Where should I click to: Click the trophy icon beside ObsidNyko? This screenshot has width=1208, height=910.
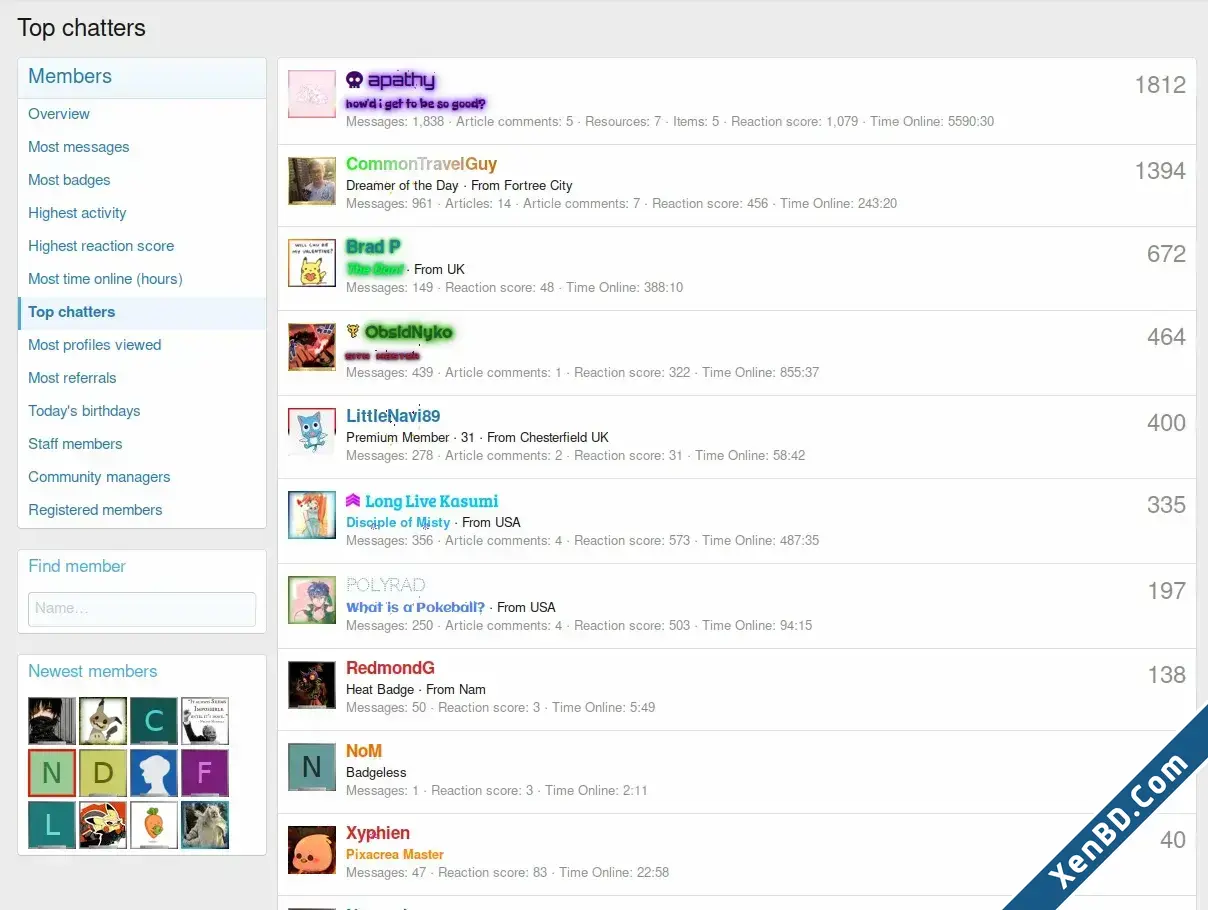point(353,331)
